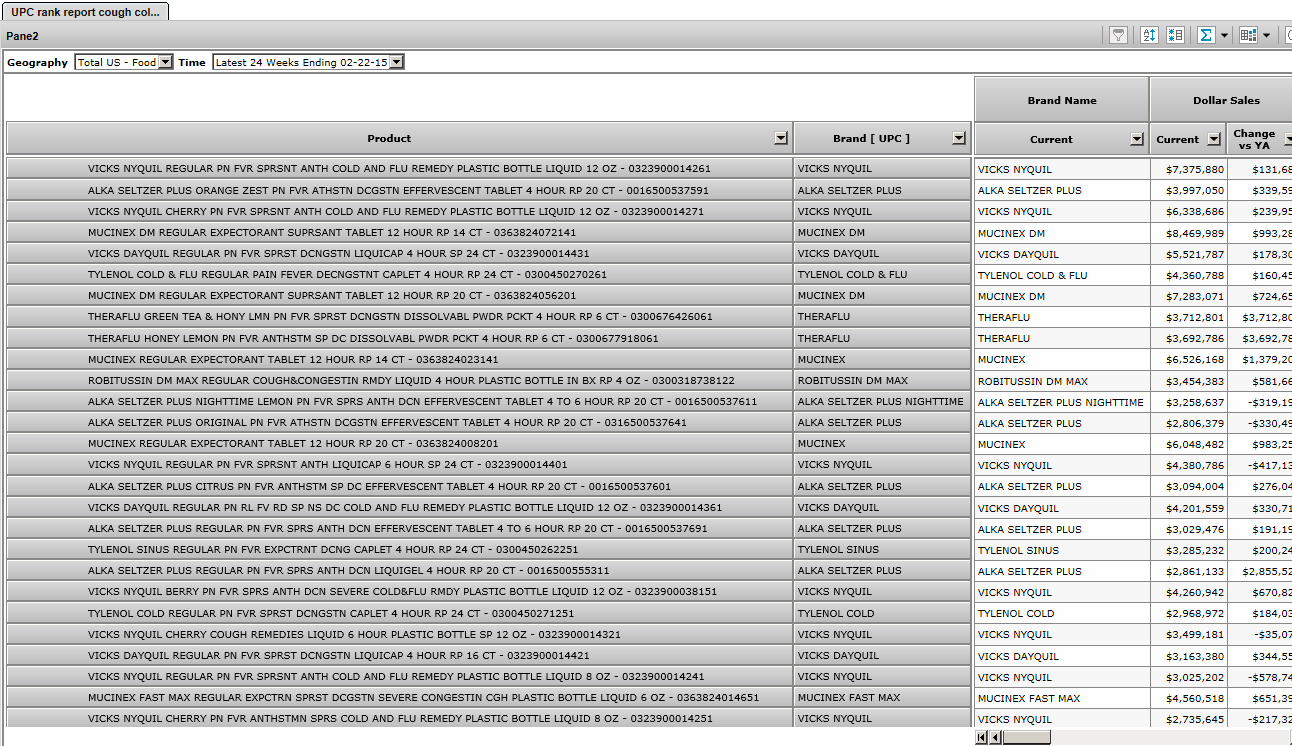Open the Sigma totals dropdown arrow

(1224, 35)
